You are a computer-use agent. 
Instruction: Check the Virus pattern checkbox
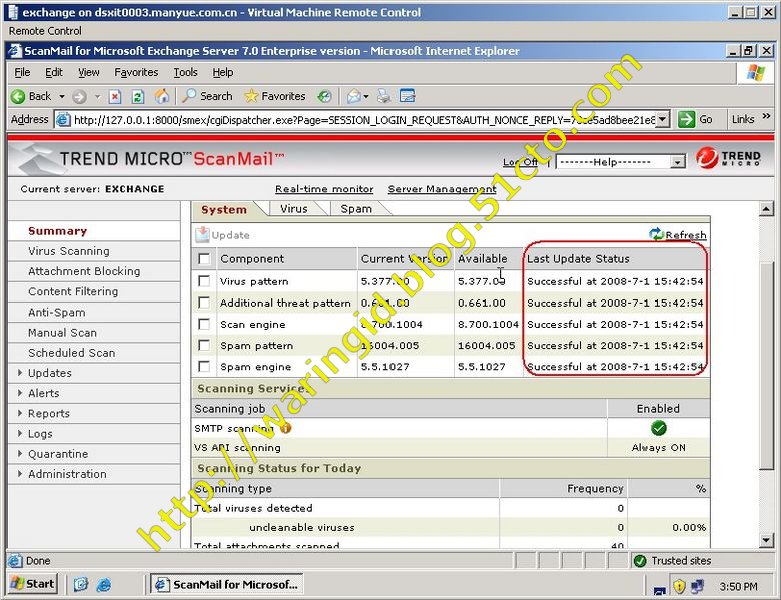(x=204, y=282)
